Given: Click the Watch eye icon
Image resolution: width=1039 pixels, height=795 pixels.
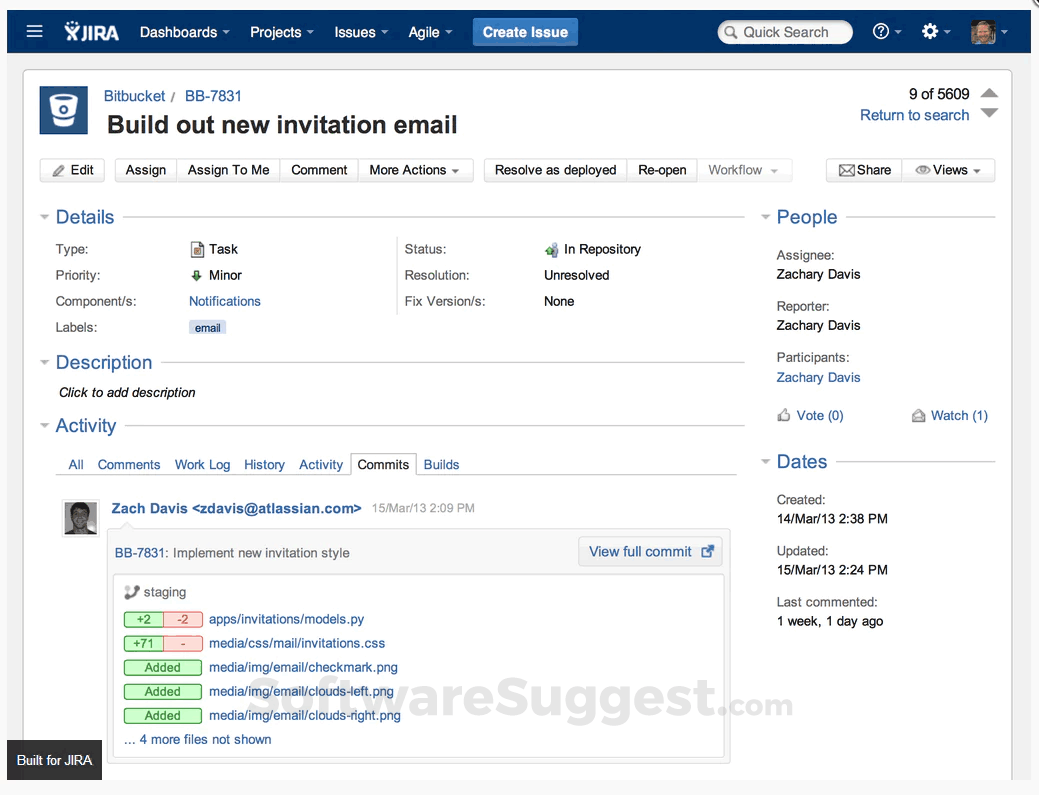Looking at the screenshot, I should click(x=919, y=415).
